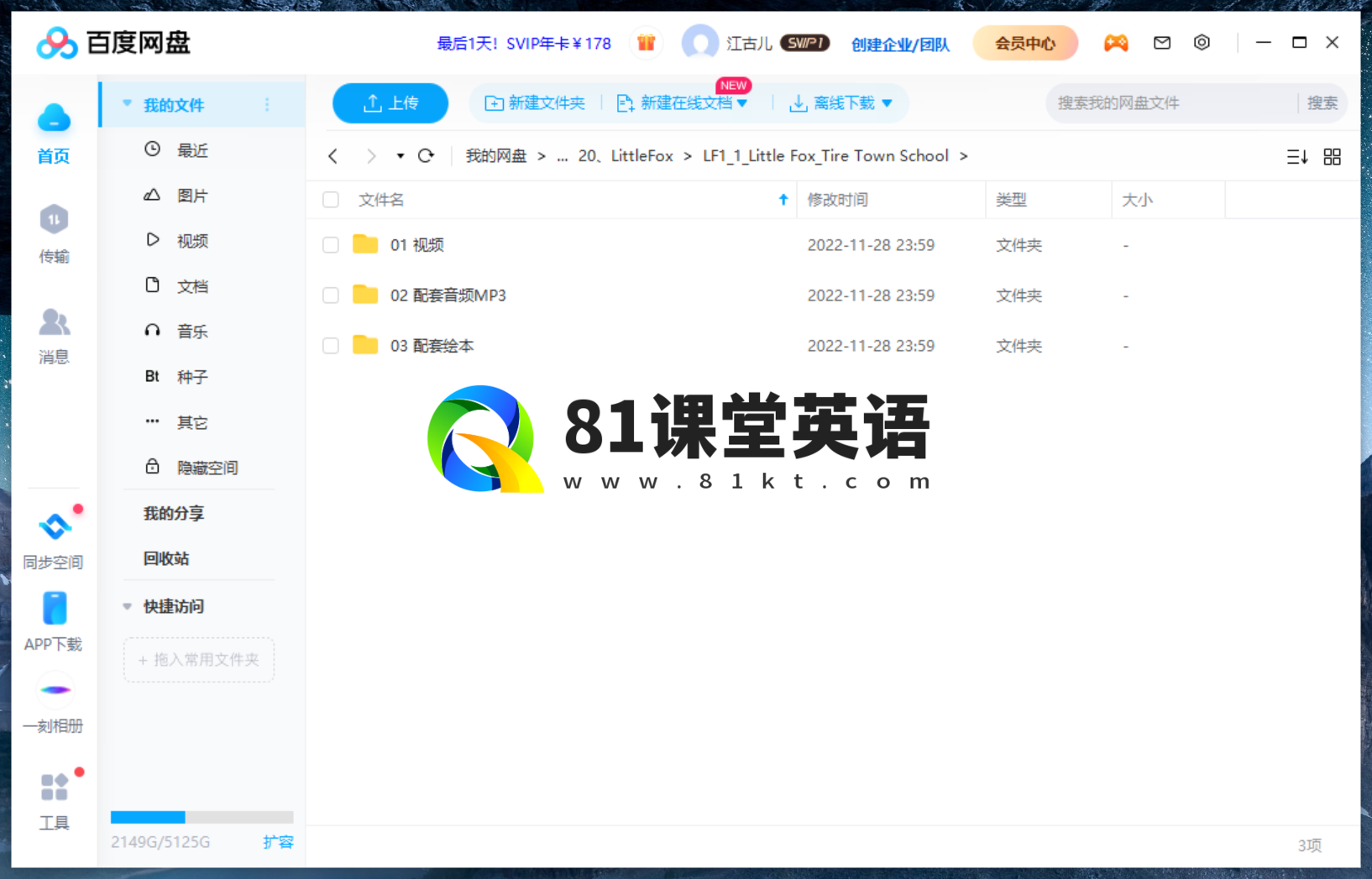Click the SVIP1 membership badge
The height and width of the screenshot is (879, 1372).
click(804, 43)
